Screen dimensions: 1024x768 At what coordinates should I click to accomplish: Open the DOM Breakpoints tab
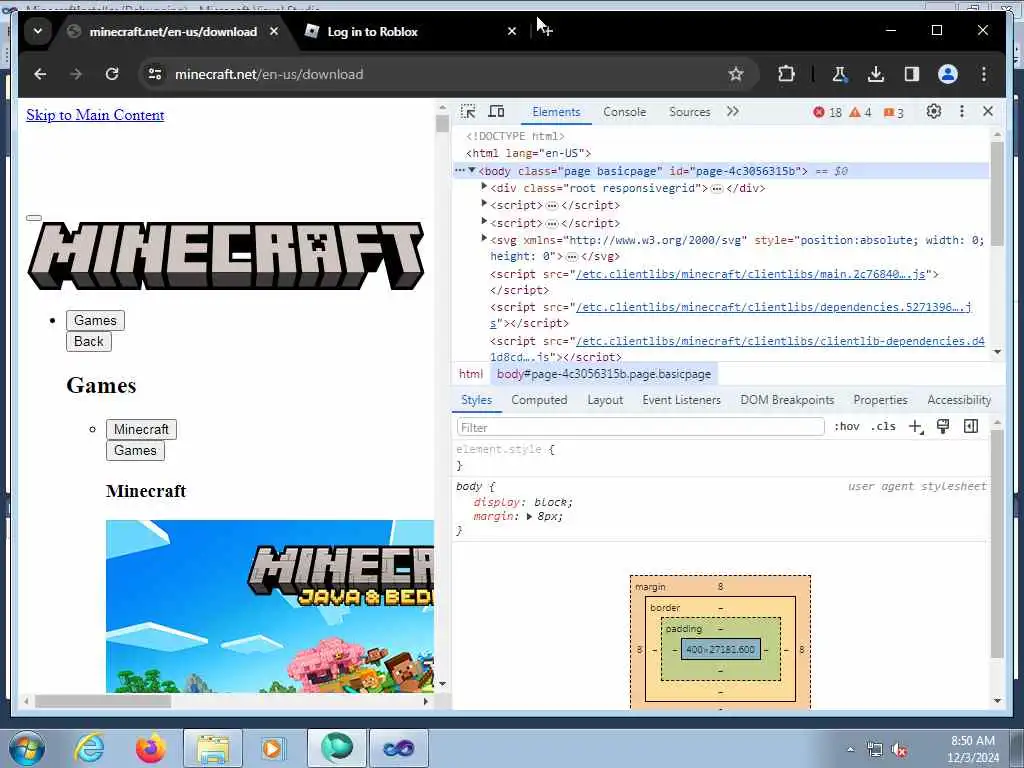[x=787, y=400]
